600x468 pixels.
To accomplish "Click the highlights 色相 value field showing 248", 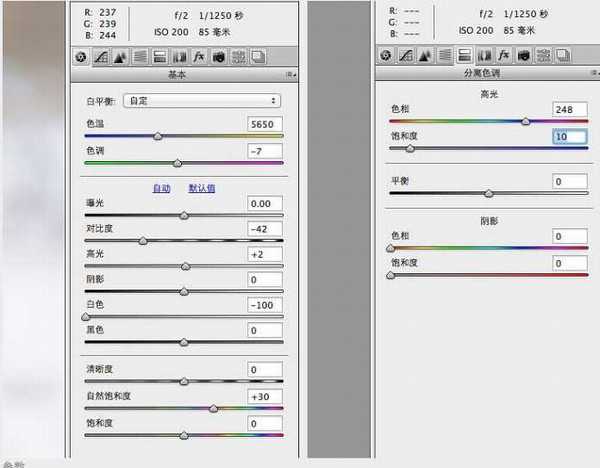I will point(570,109).
